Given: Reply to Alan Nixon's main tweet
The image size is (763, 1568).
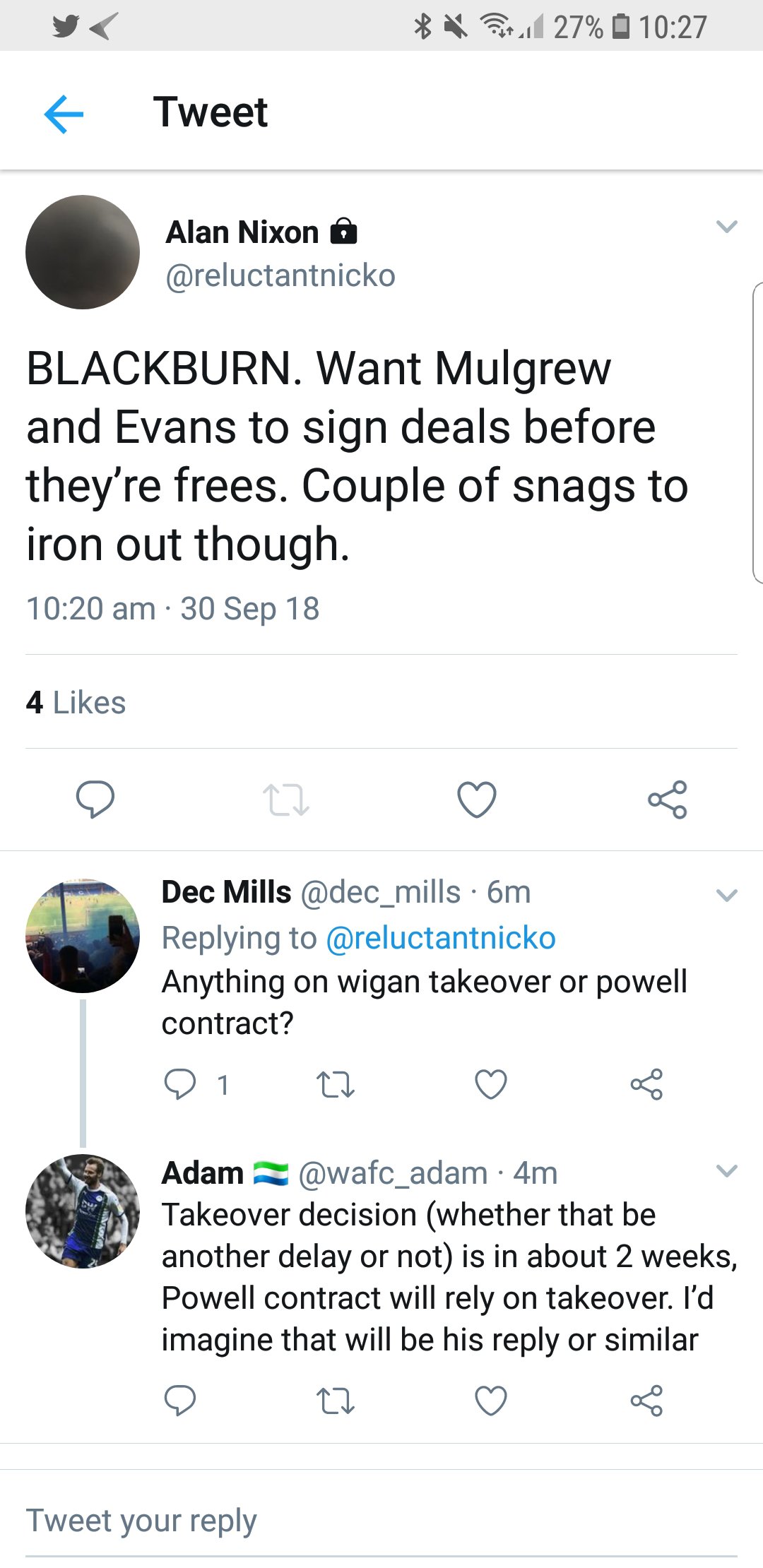Looking at the screenshot, I should [95, 800].
